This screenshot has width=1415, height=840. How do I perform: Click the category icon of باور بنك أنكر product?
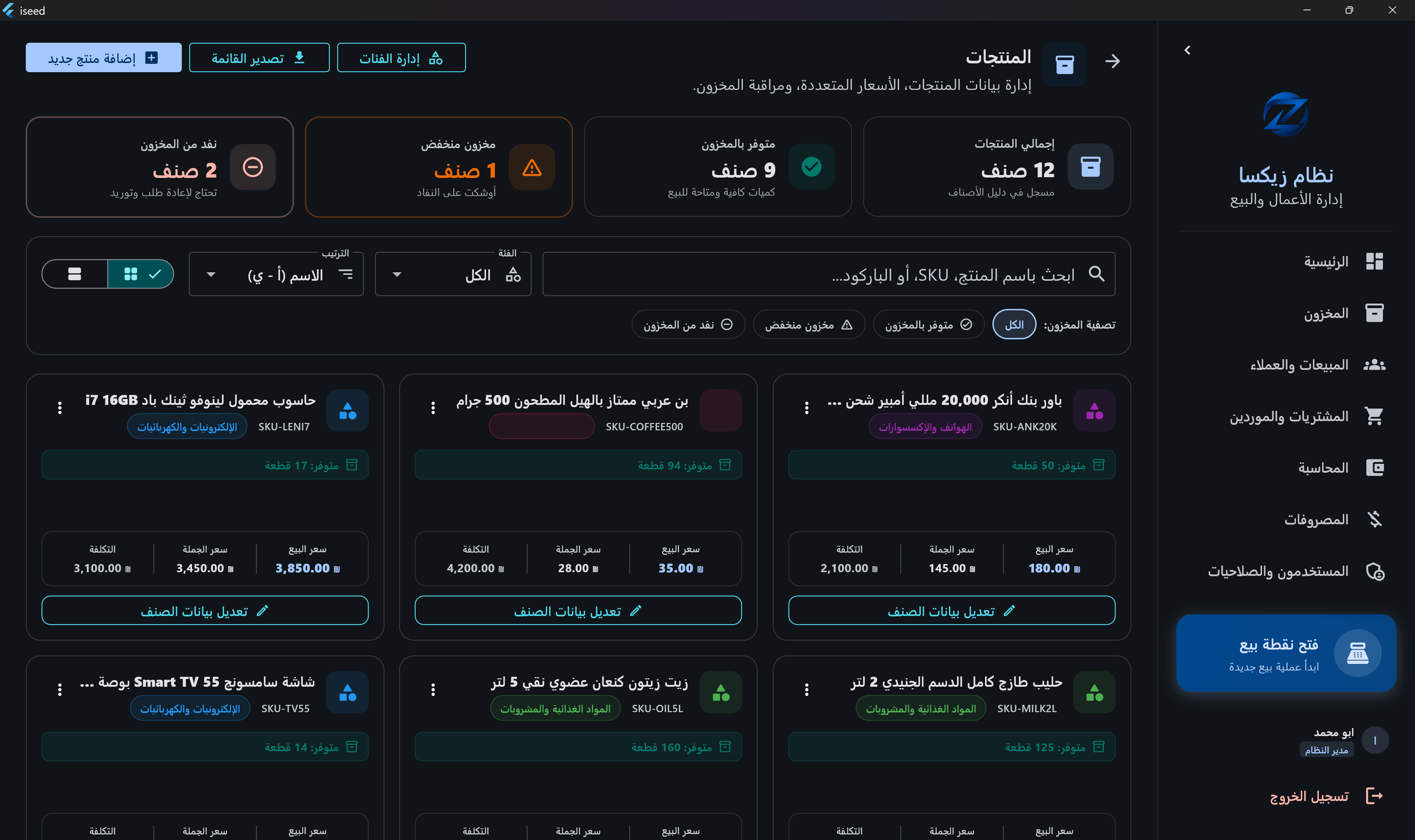click(x=1094, y=410)
